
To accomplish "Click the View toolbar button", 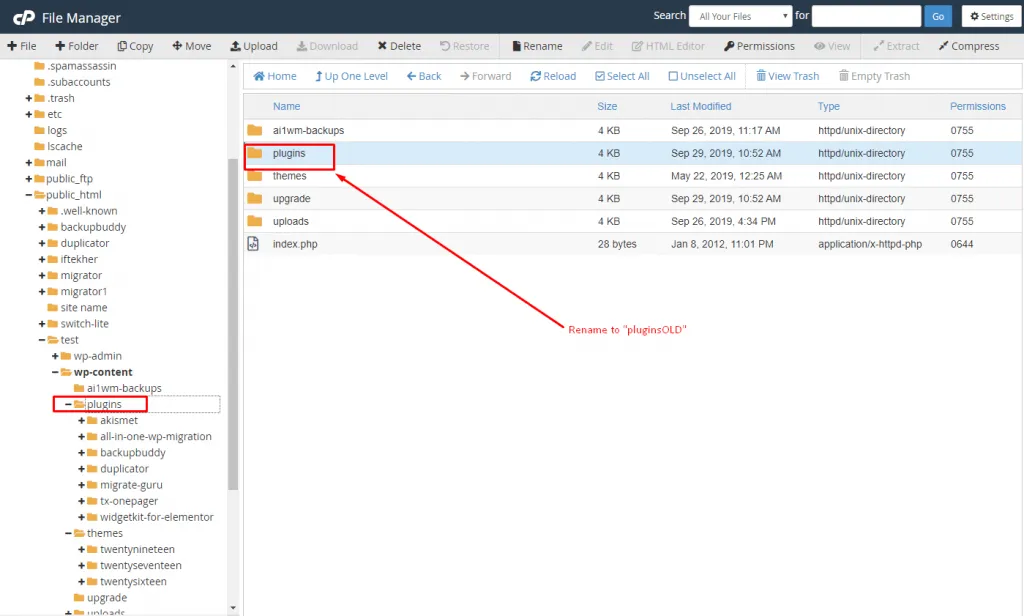I will [x=832, y=46].
